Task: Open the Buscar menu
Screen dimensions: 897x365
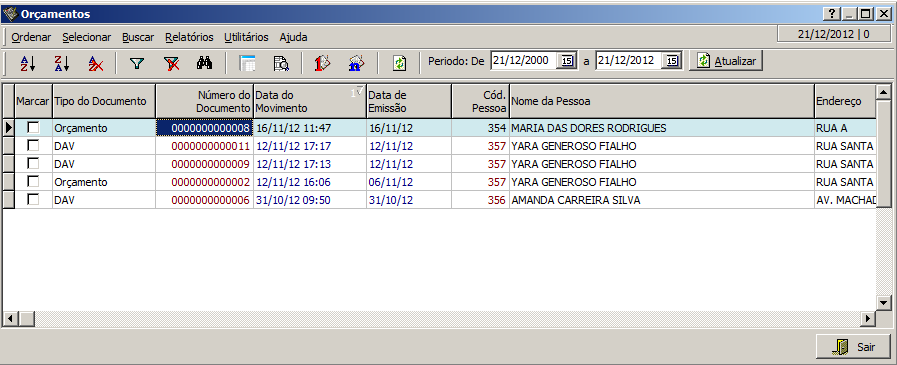Action: click(x=138, y=37)
